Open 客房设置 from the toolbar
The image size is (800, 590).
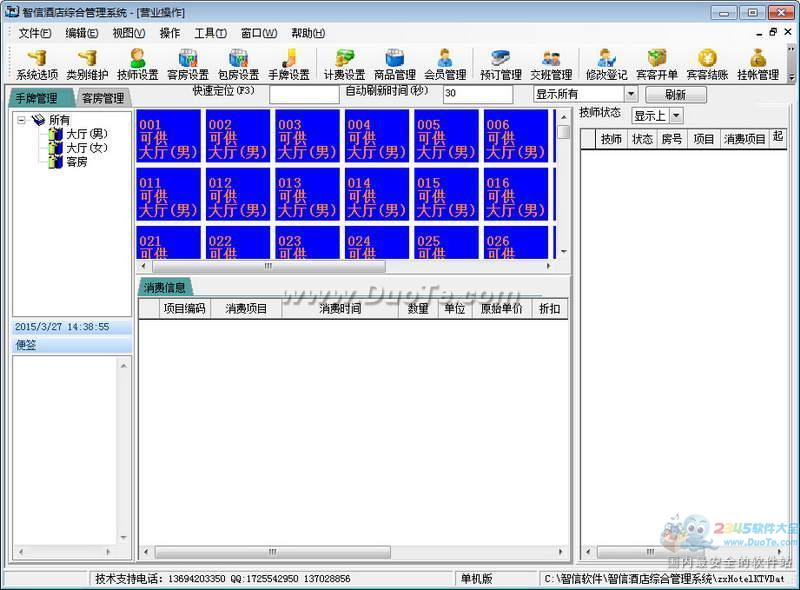[x=188, y=65]
